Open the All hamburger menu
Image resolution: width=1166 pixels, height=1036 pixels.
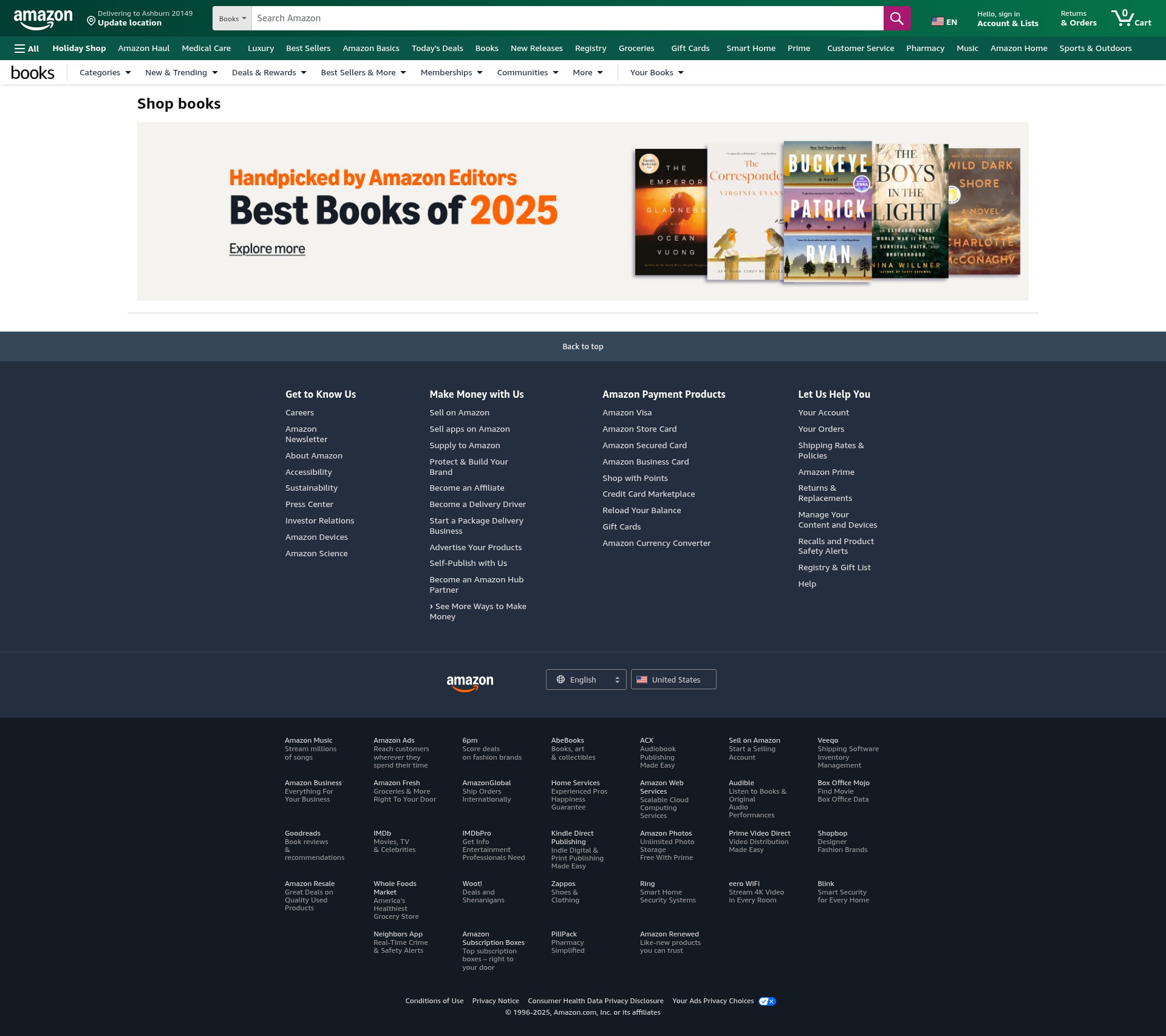pos(27,49)
